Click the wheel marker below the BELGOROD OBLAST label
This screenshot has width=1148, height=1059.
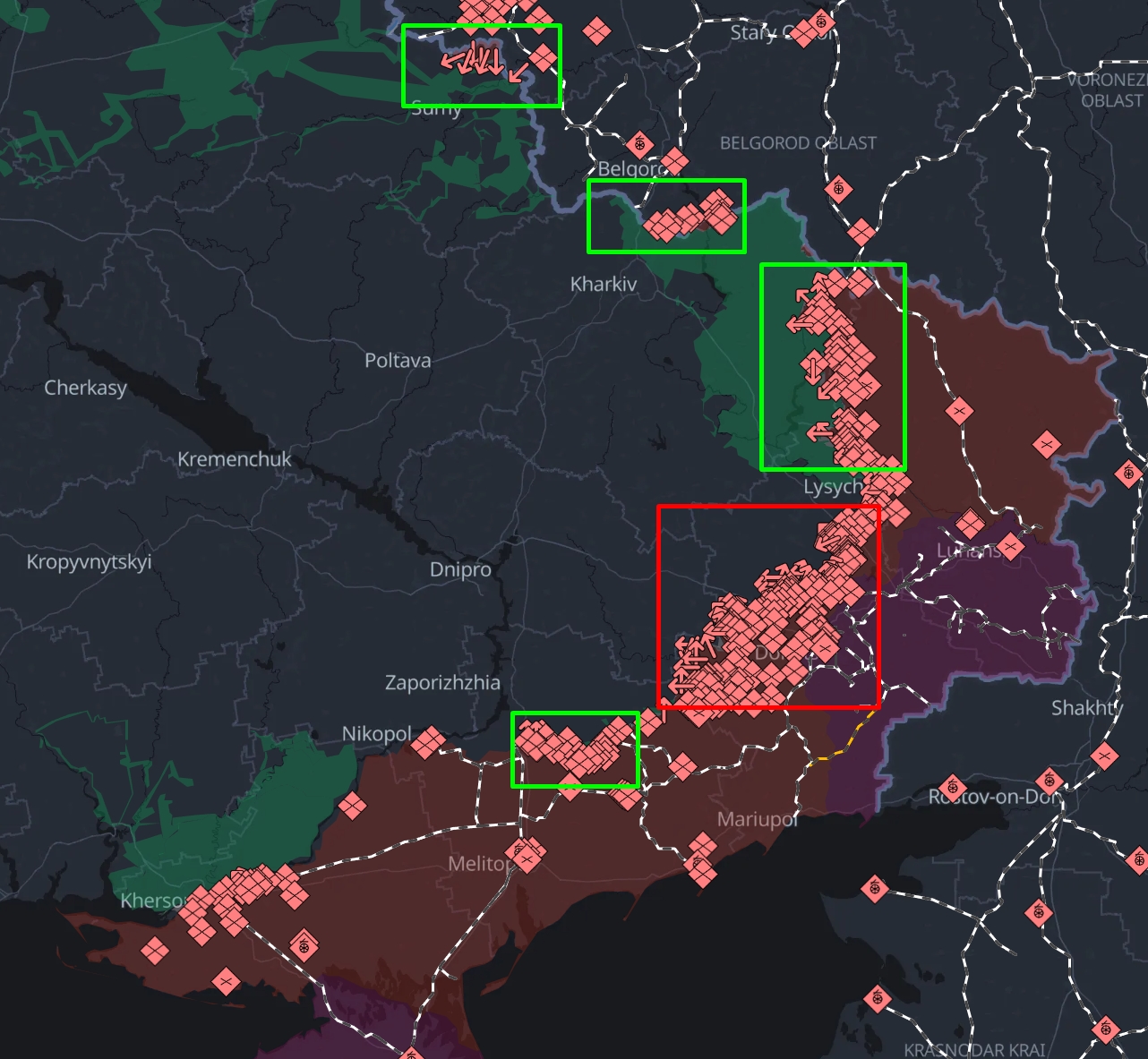(x=839, y=189)
